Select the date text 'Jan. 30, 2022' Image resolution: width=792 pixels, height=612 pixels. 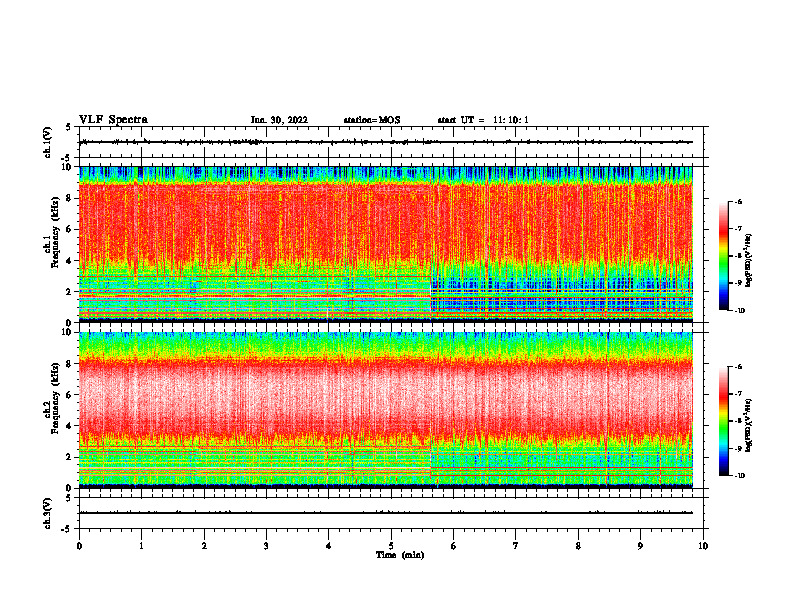click(x=279, y=120)
